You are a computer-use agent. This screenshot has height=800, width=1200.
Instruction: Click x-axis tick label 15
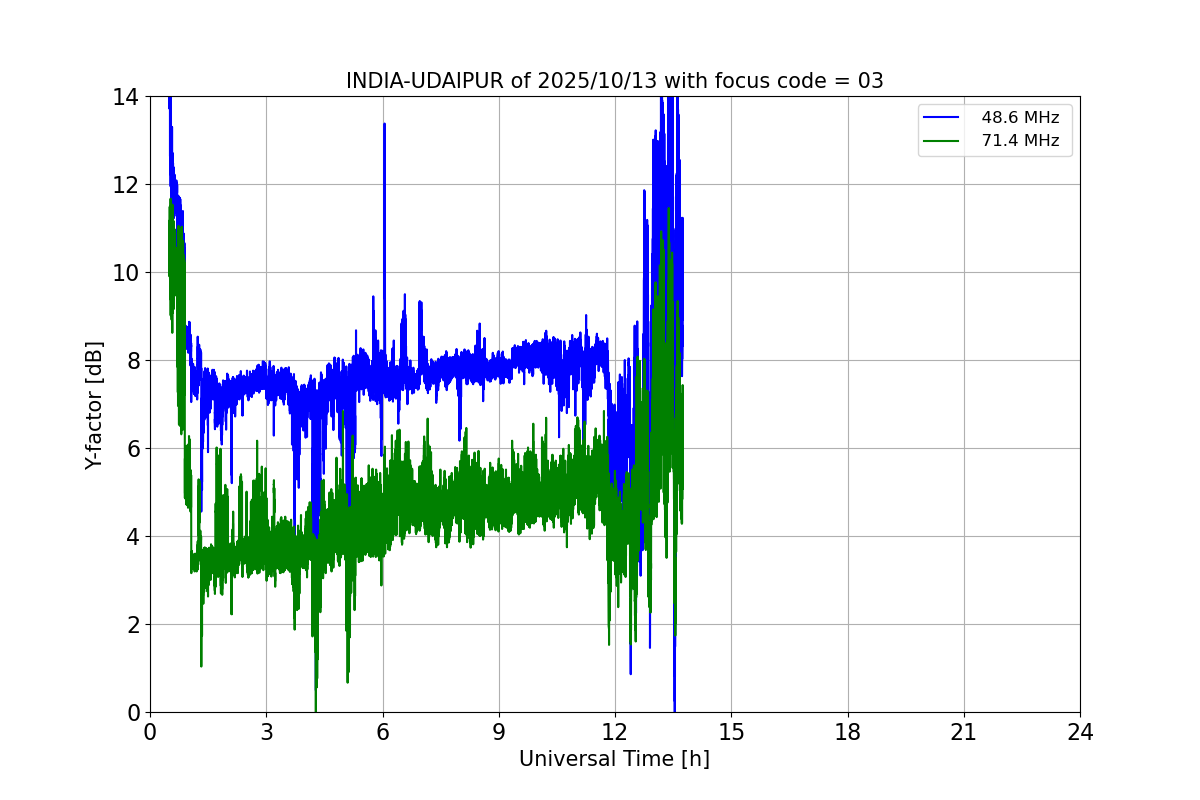(731, 732)
